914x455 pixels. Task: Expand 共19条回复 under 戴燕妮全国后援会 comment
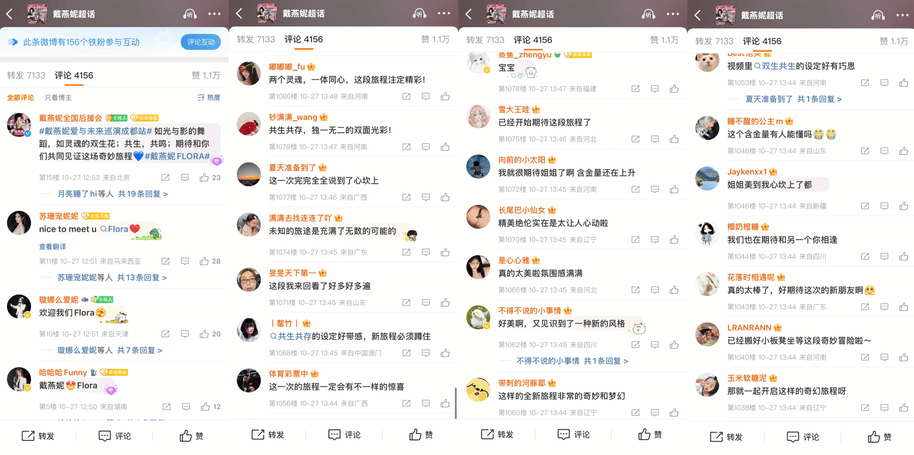[143, 193]
